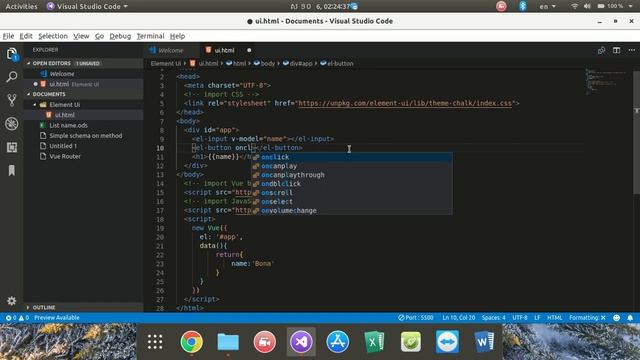The width and height of the screenshot is (640, 360).
Task: Open the bookmark view in activity bar
Action: [11, 170]
